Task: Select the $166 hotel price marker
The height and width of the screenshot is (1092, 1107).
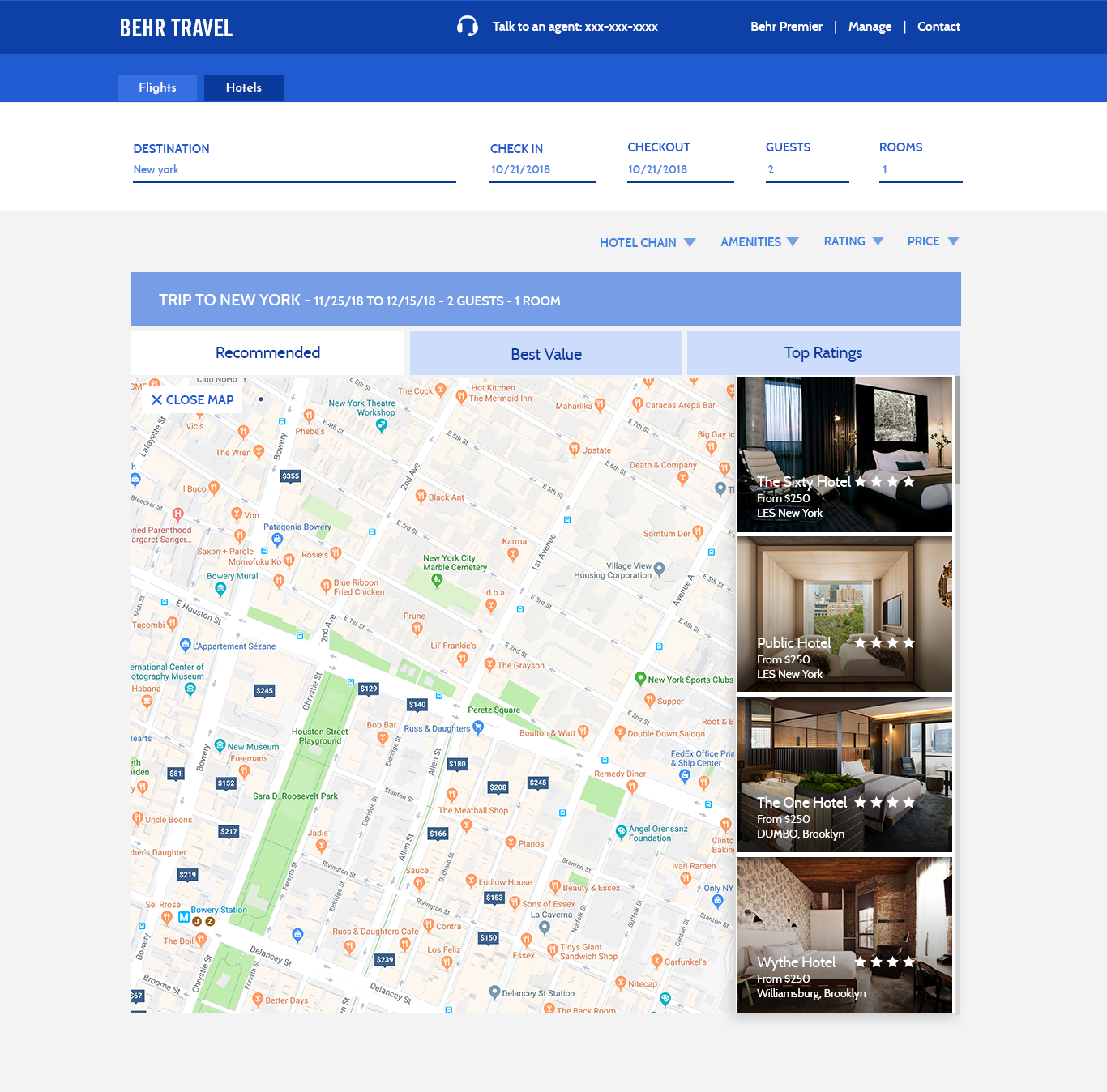Action: point(438,834)
